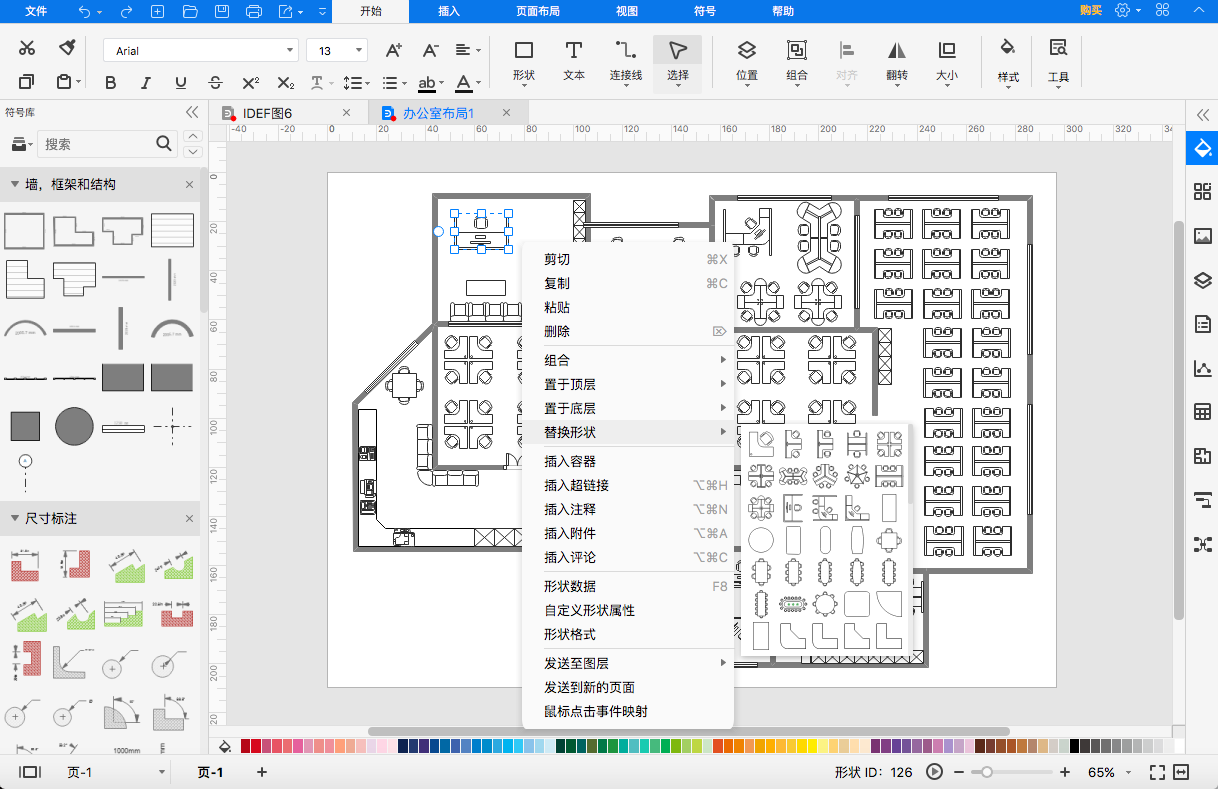Select the 连接线 connector tool
1218x789 pixels.
click(626, 61)
